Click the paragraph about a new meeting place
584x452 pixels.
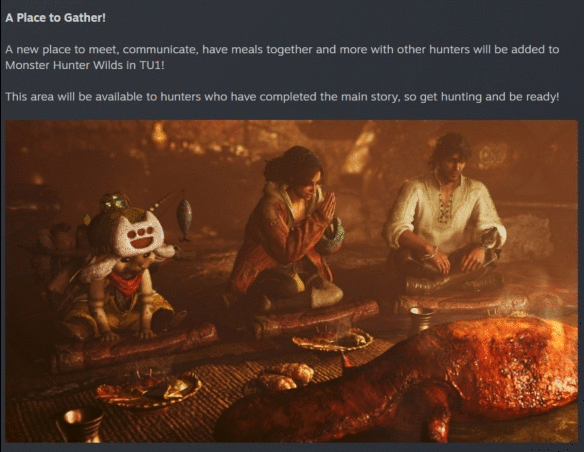coord(282,57)
